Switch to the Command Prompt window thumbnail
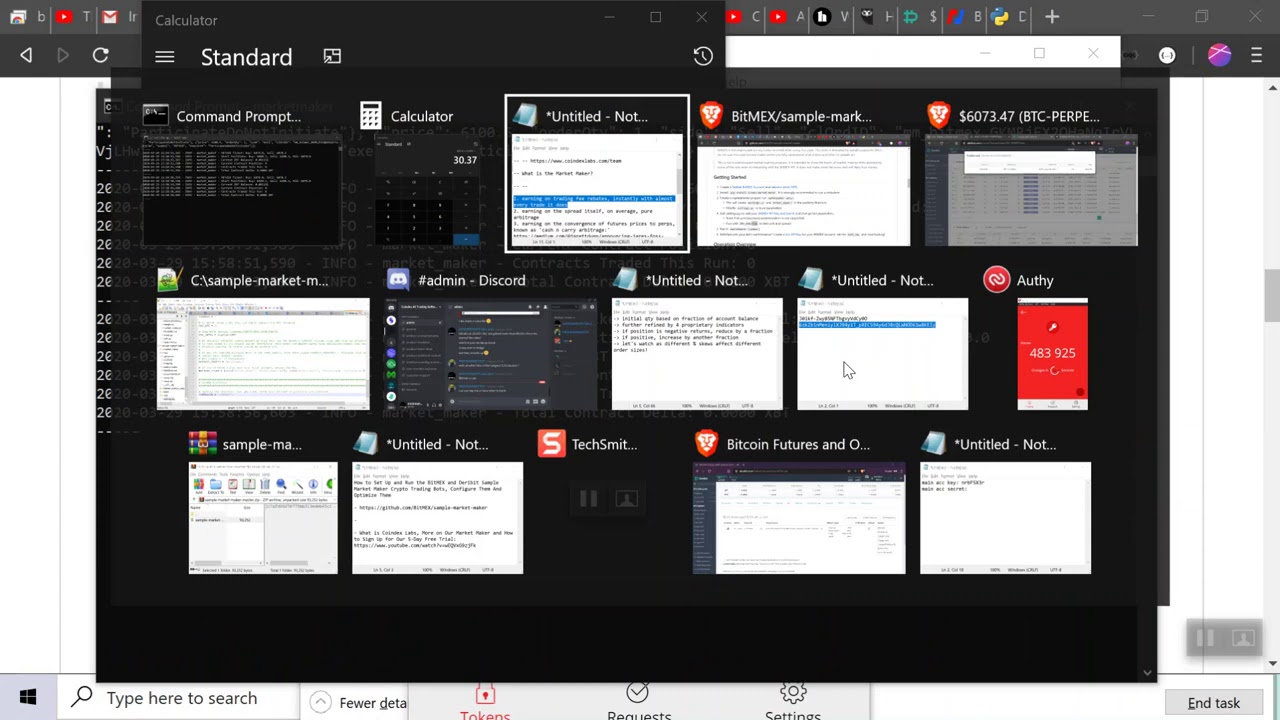This screenshot has height=720, width=1280. [x=241, y=190]
